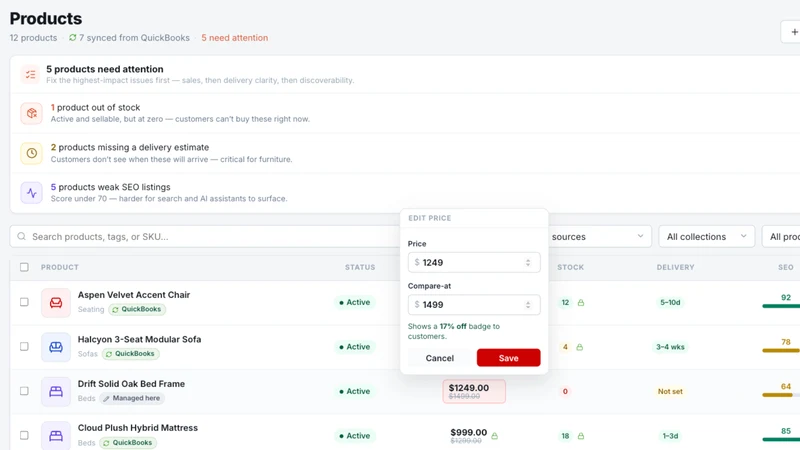Click the SEO score bar showing 92

click(x=781, y=306)
